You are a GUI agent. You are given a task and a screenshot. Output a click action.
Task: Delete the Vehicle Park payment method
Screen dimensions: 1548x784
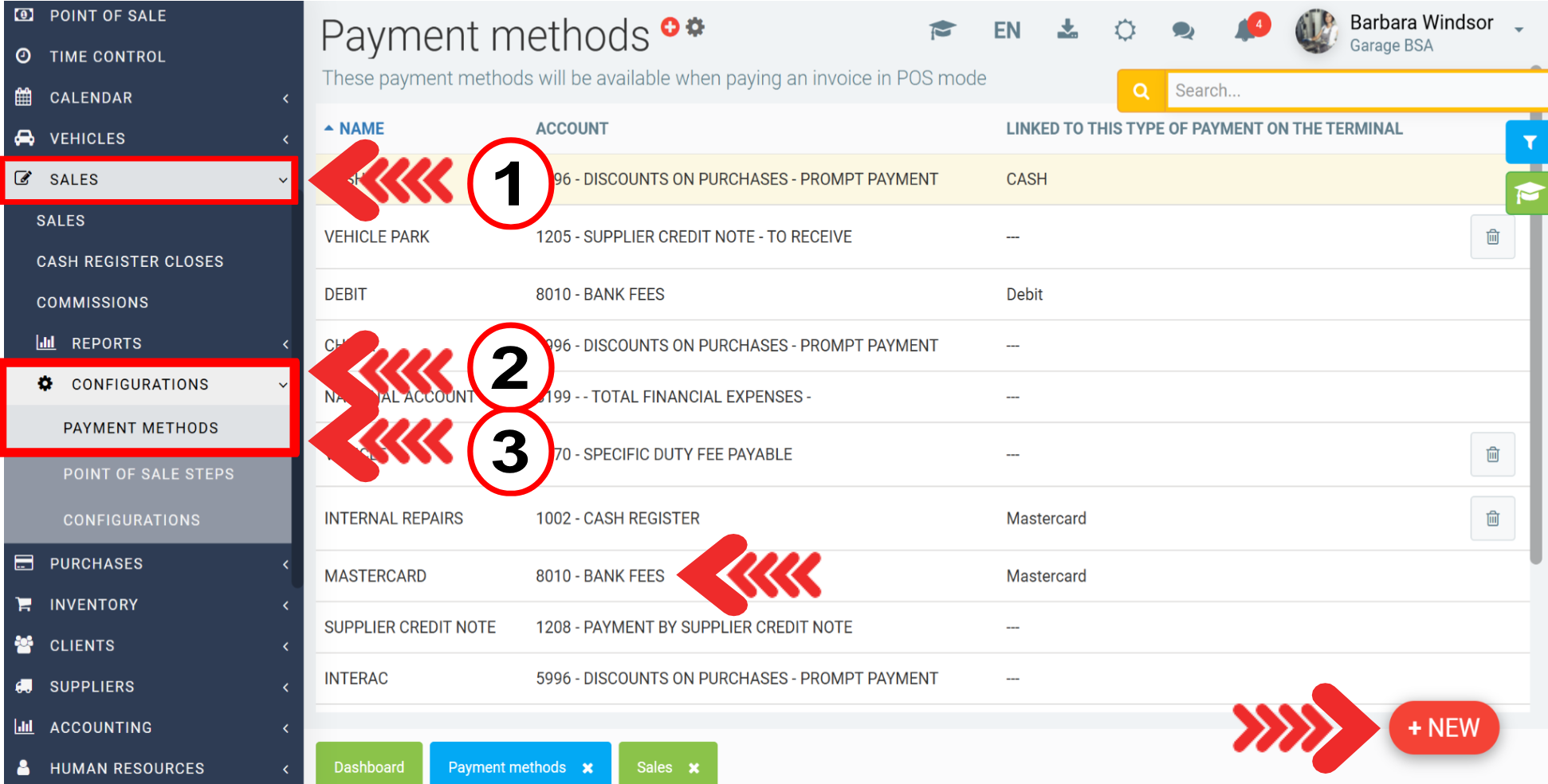[x=1492, y=237]
